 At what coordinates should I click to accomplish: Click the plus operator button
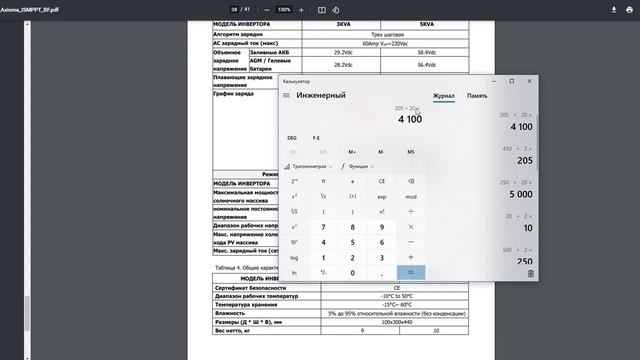click(411, 258)
